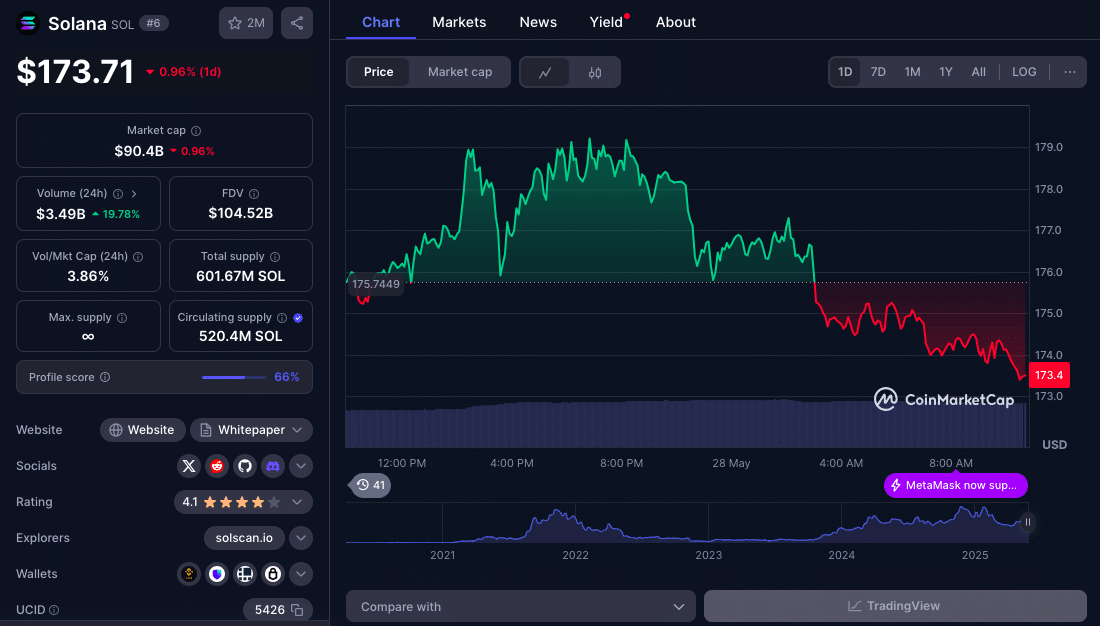Screen dimensions: 1100x626
Task: Click the share icon next to Solana
Action: click(297, 23)
